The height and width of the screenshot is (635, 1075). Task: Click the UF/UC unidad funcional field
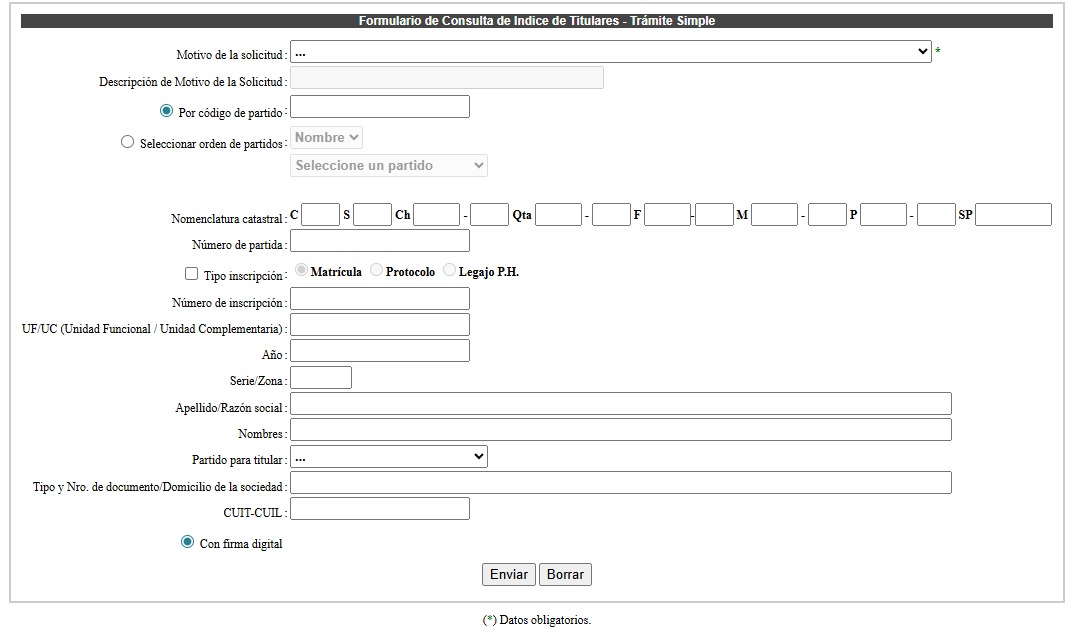click(379, 325)
